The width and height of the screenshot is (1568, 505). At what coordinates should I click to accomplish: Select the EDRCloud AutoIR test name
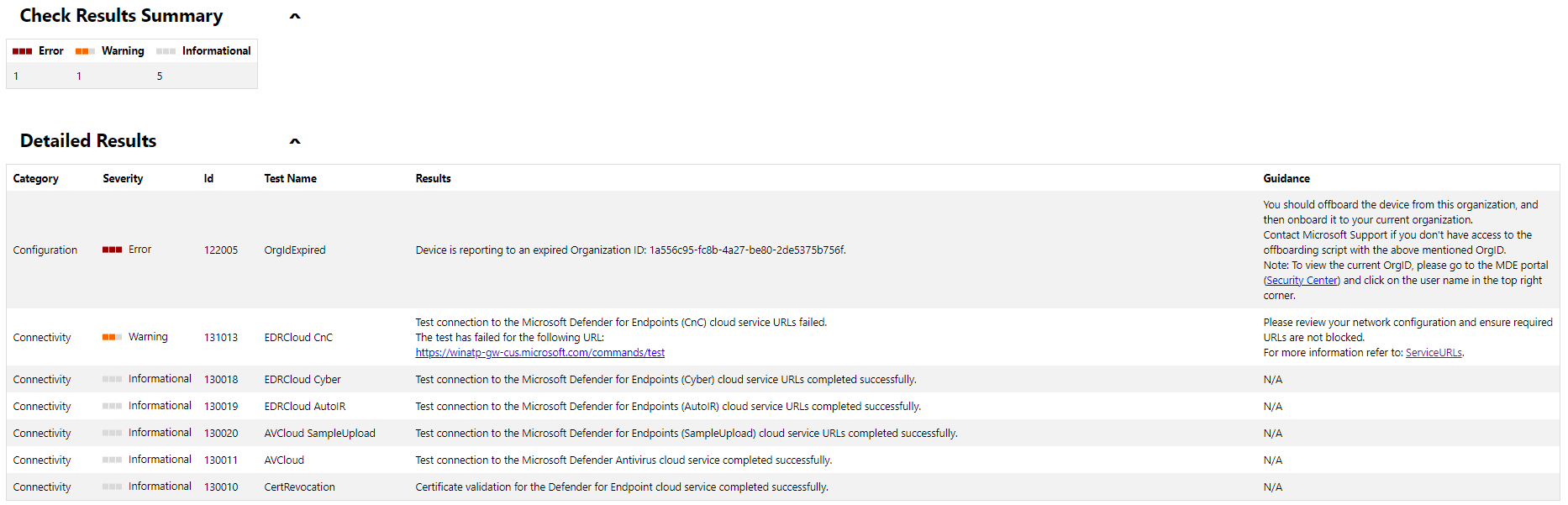[x=305, y=407]
